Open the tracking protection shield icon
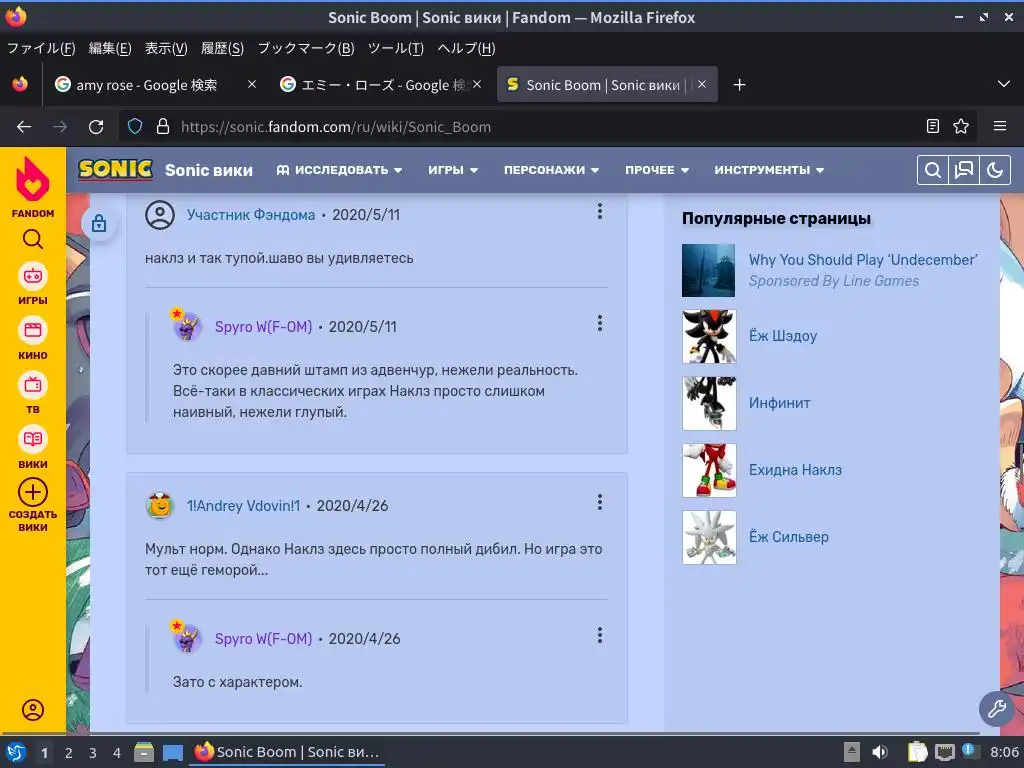 135,127
